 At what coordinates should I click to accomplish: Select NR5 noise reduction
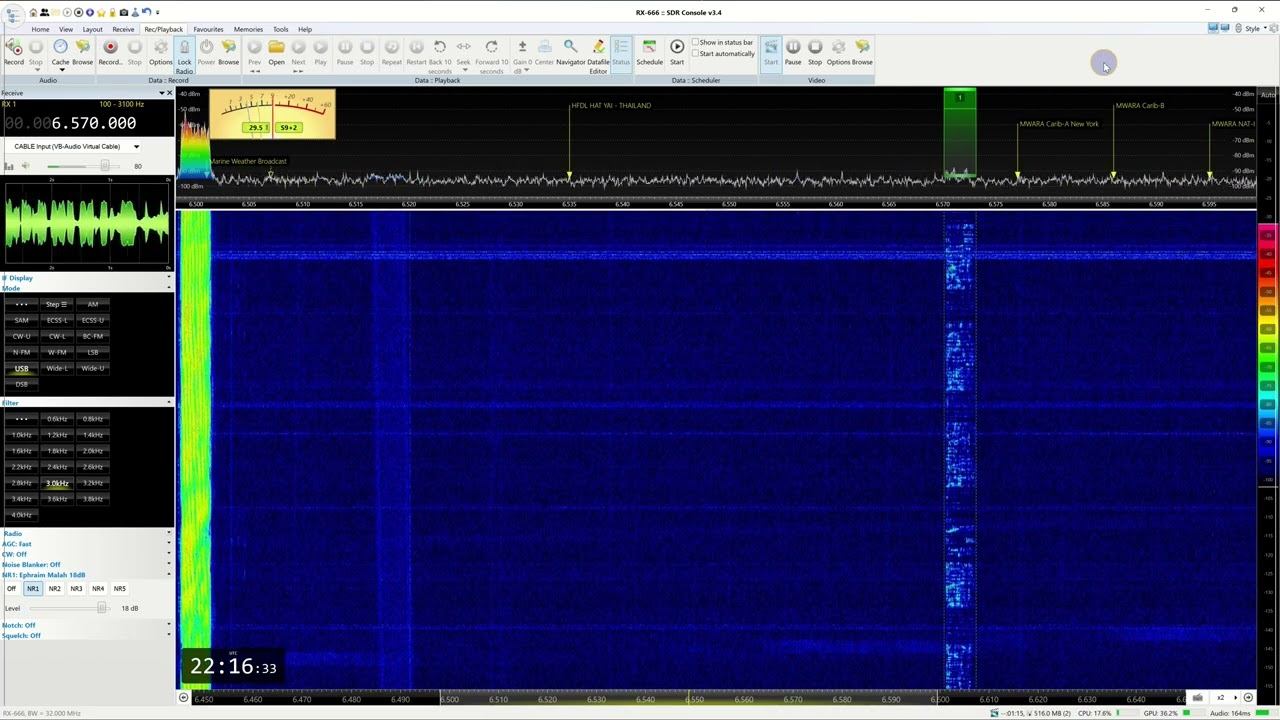click(119, 589)
